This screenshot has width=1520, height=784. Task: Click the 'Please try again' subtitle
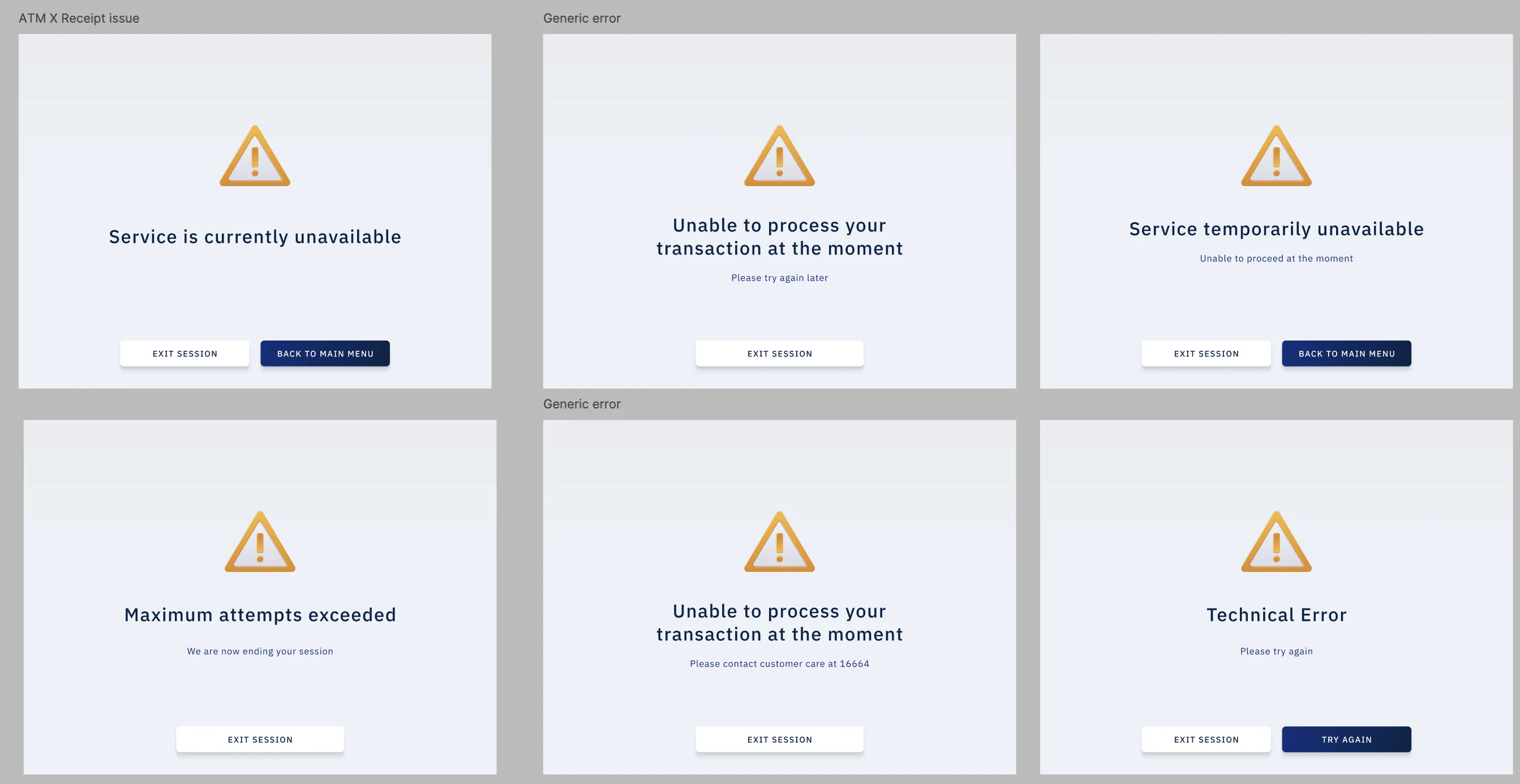pyautogui.click(x=1276, y=651)
